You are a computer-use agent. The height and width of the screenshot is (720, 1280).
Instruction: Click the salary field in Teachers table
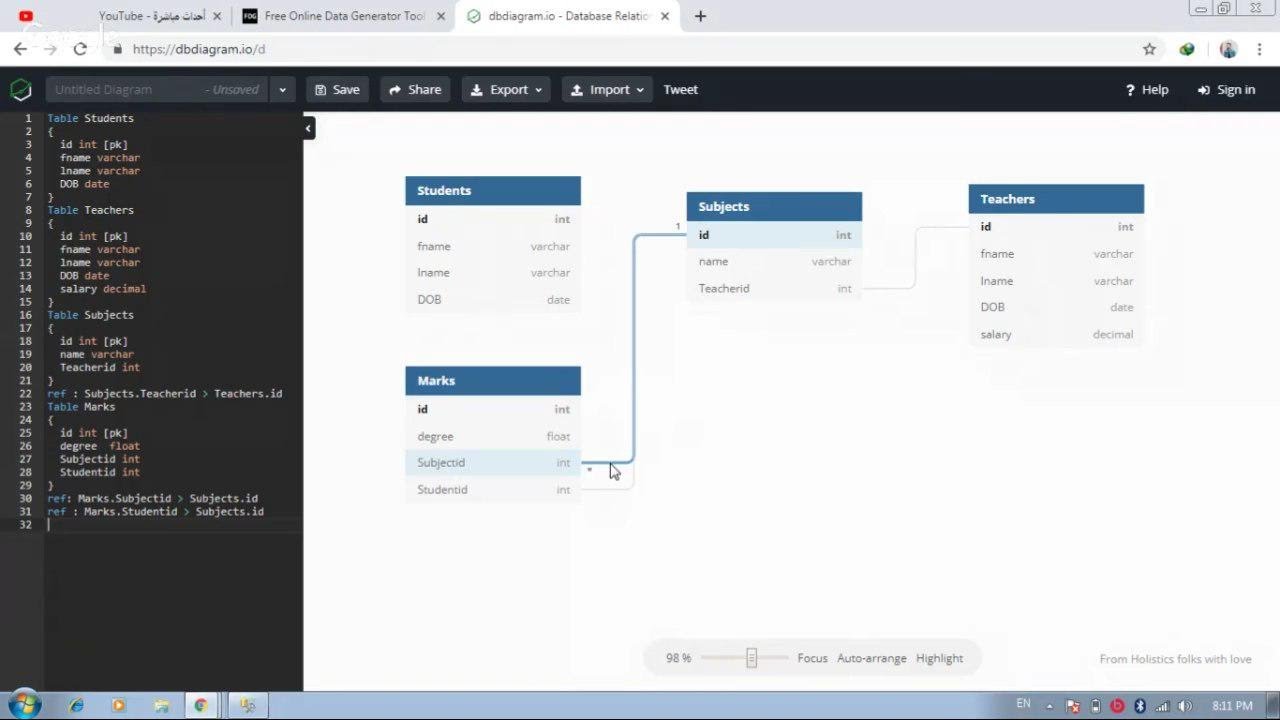click(x=1056, y=334)
